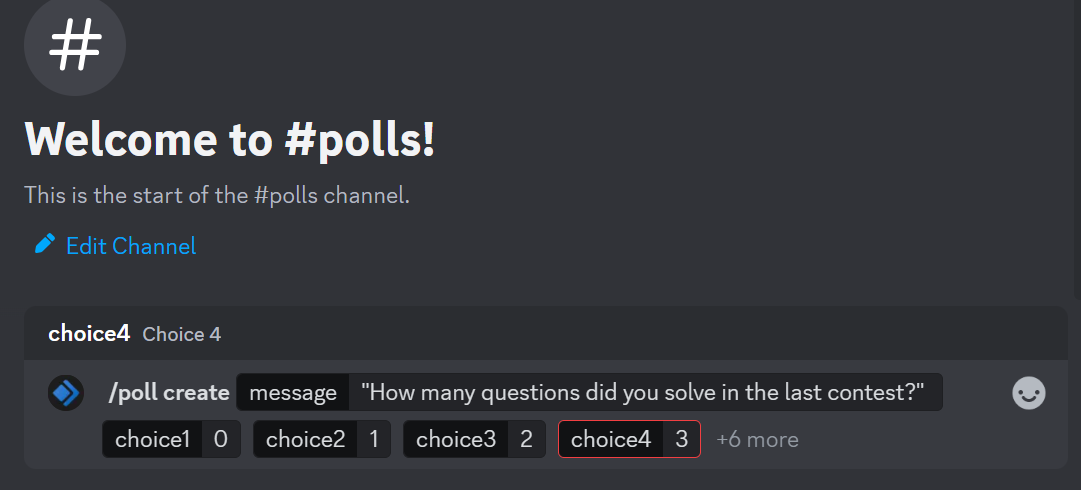Click the choice3 value "2"
The height and width of the screenshot is (490, 1081).
point(526,439)
